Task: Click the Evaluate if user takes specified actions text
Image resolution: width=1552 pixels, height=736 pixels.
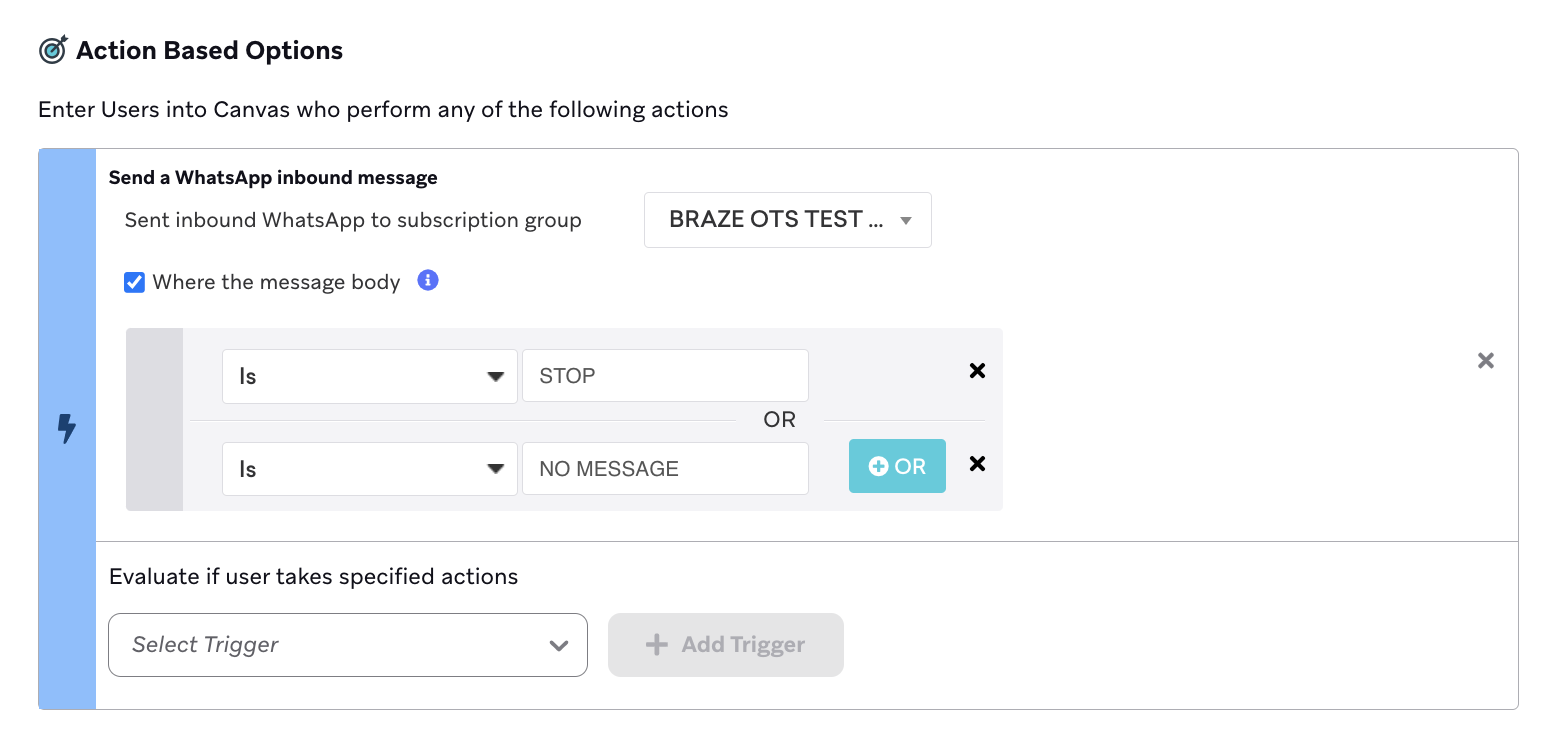Action: click(314, 576)
